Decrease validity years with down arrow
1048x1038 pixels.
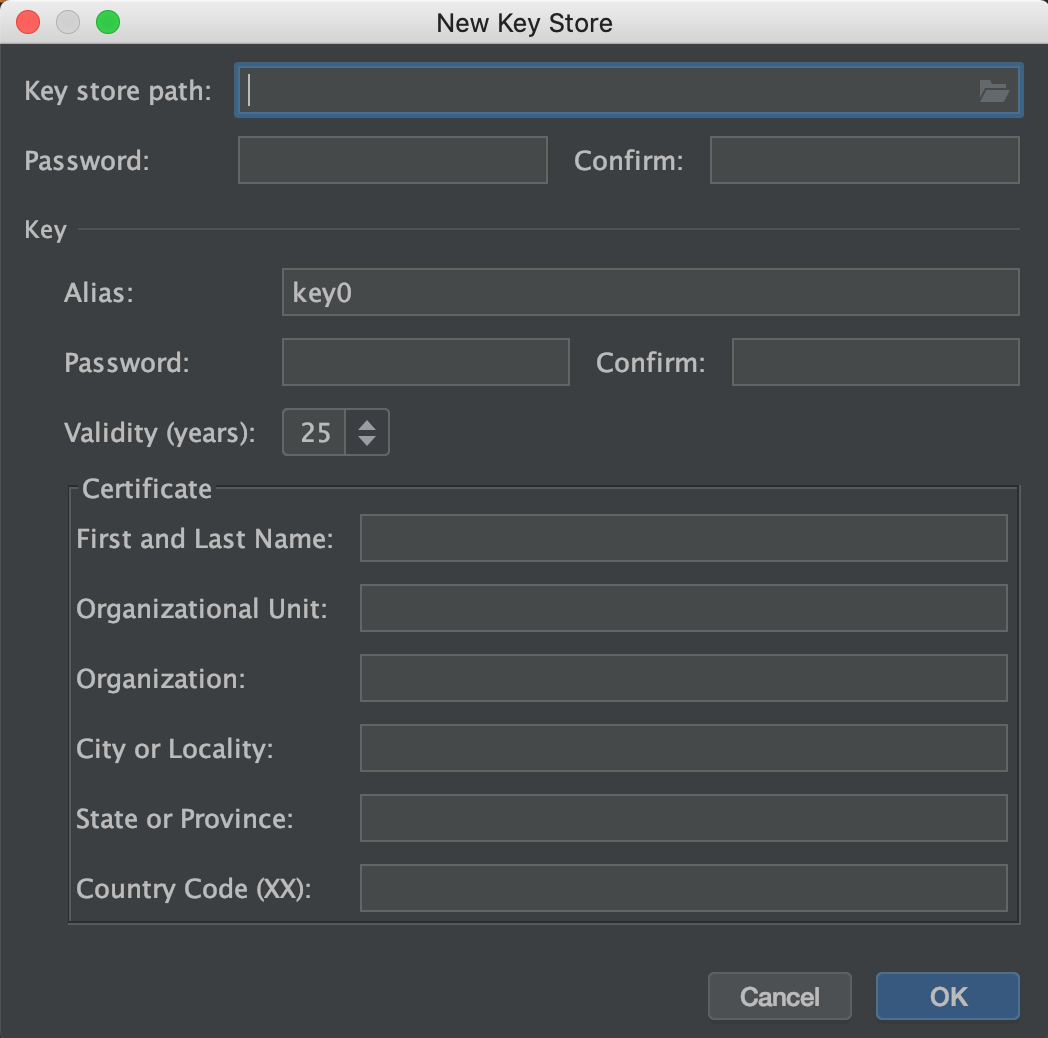click(367, 441)
